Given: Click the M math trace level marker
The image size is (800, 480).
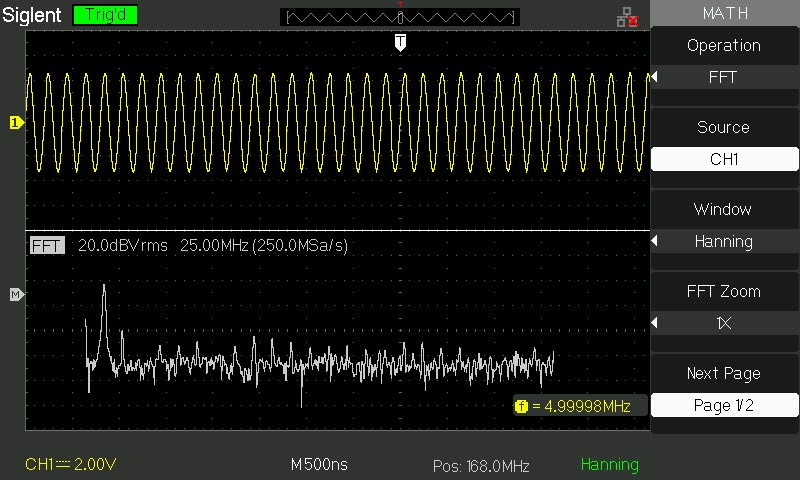Looking at the screenshot, I should click(15, 295).
